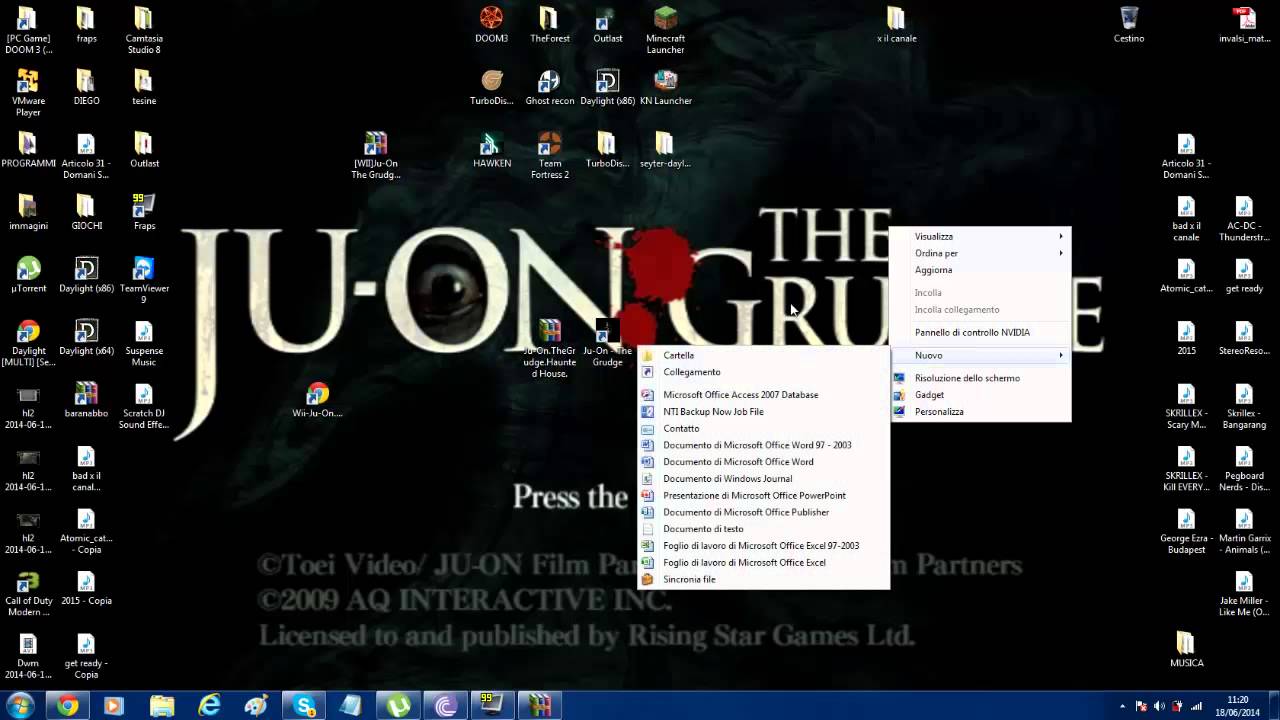Choose Risoluzione dello schermo

[x=980, y=378]
